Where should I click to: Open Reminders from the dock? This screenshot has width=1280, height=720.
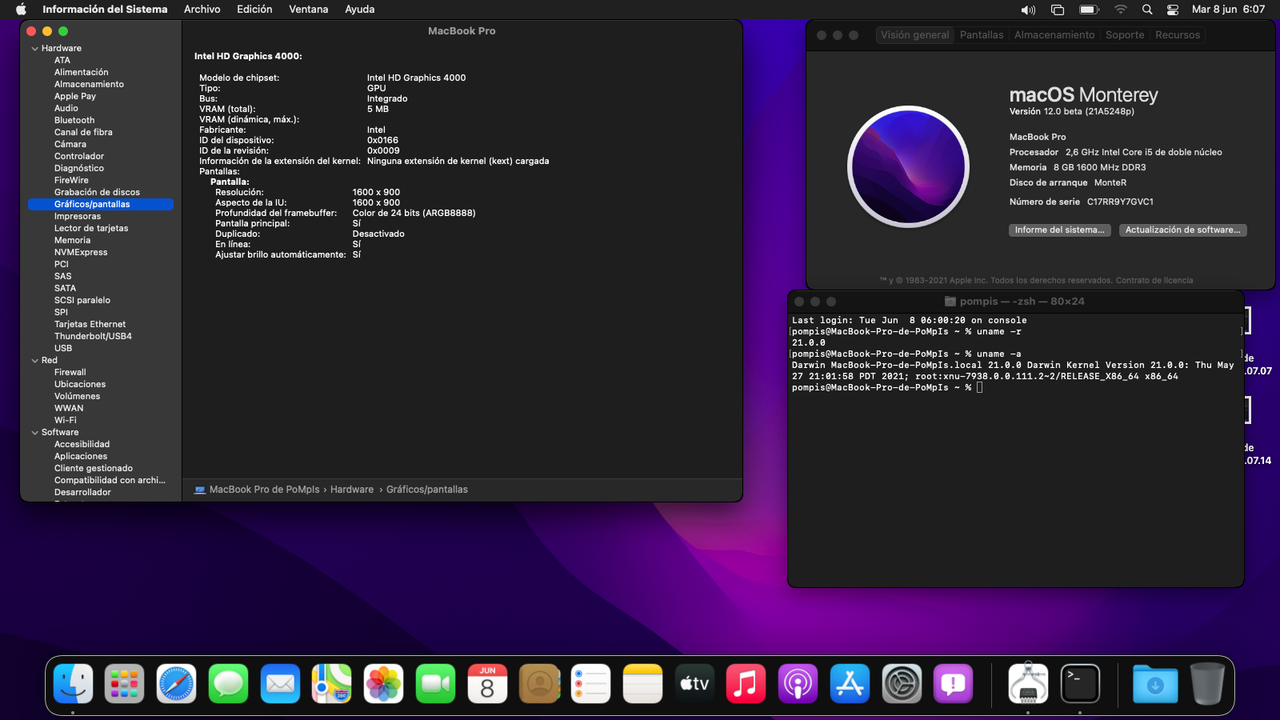coord(591,684)
